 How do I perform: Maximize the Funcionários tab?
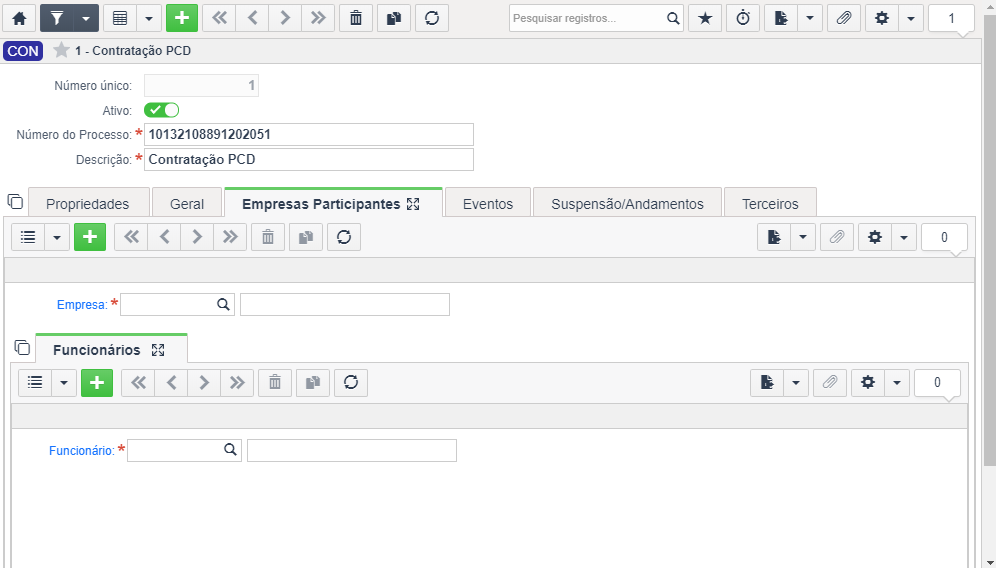[x=158, y=350]
